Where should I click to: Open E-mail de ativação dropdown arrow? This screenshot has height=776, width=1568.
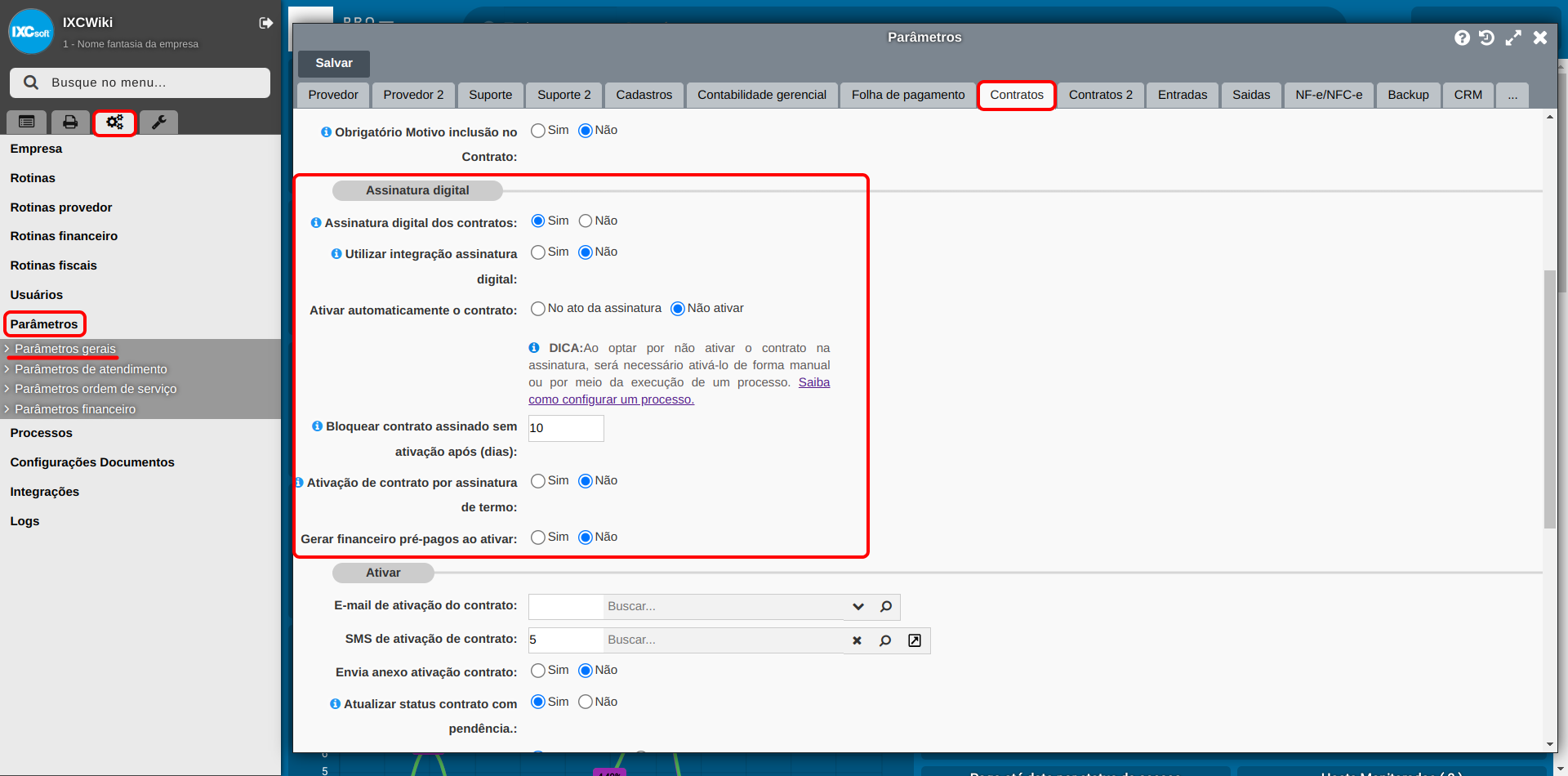click(858, 606)
